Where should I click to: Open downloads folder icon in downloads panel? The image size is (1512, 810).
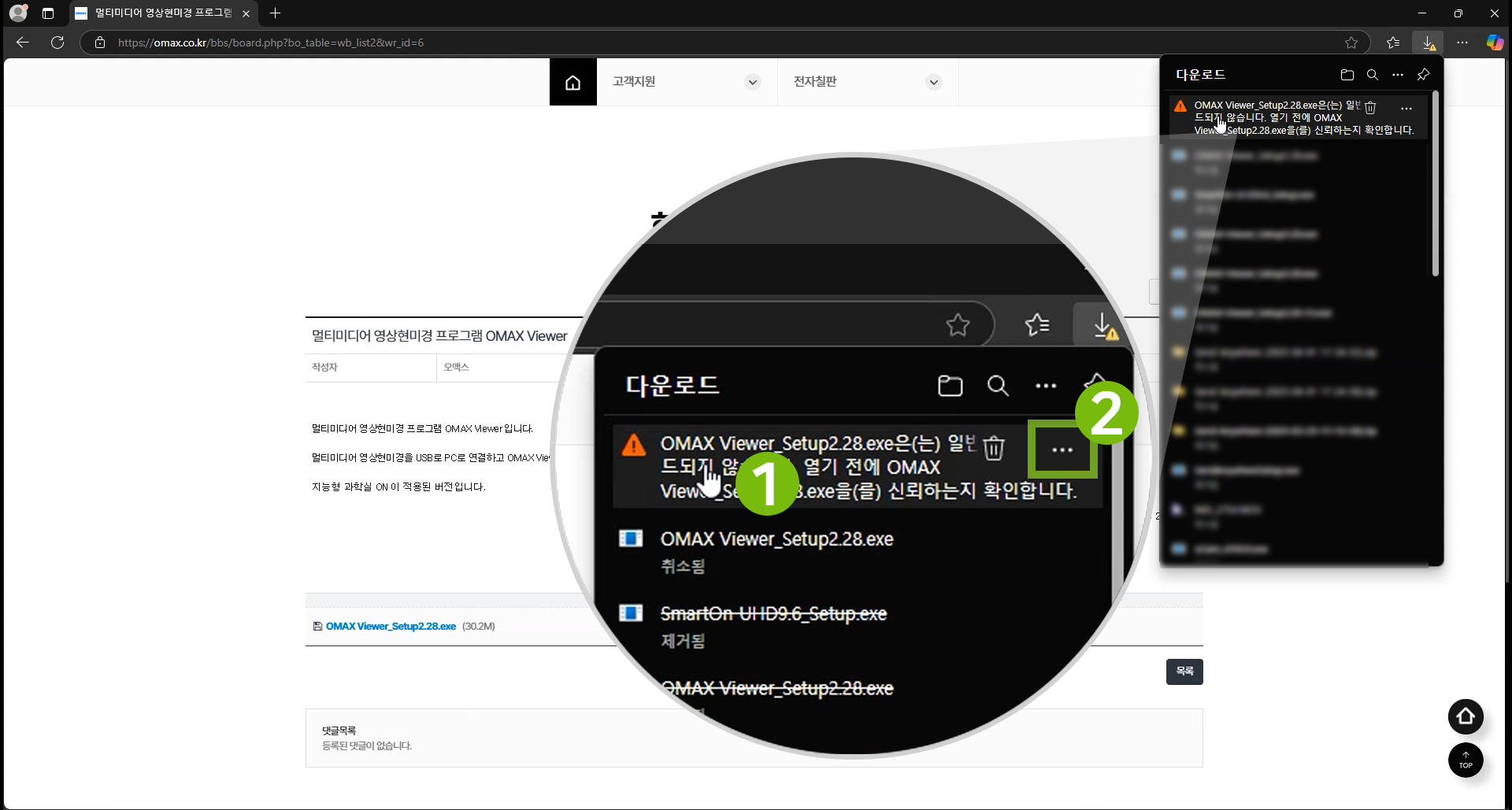click(1347, 75)
